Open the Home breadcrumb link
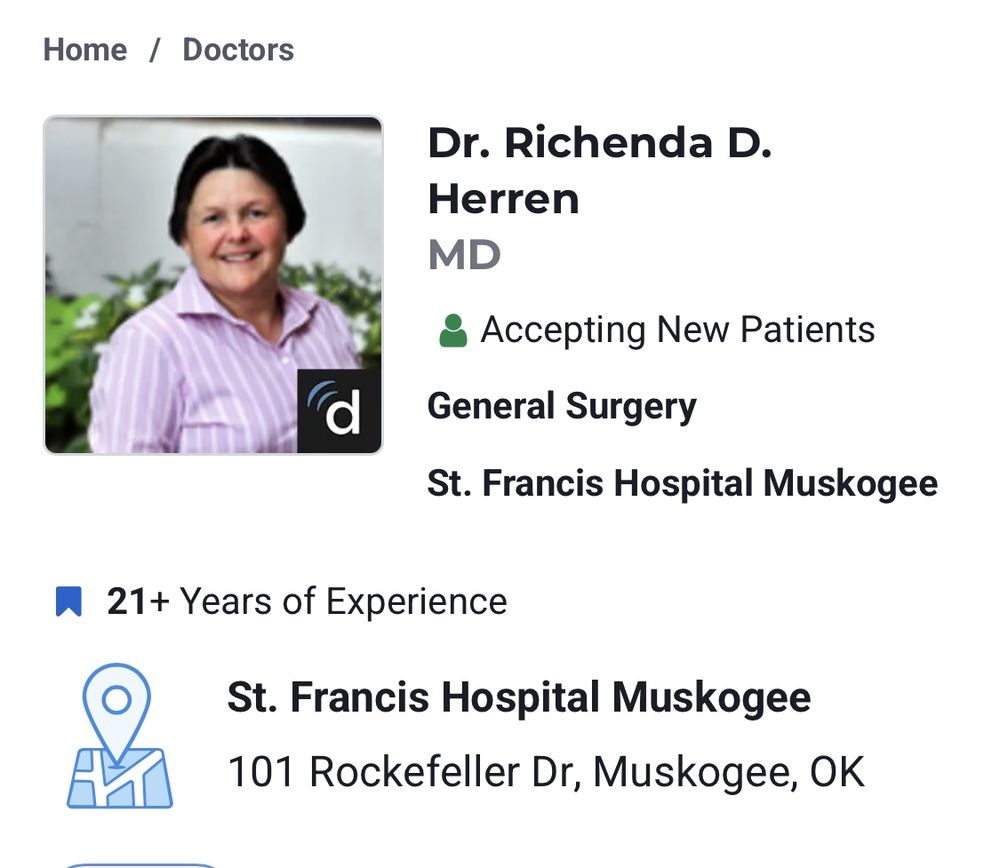The width and height of the screenshot is (1000, 868). pos(84,49)
